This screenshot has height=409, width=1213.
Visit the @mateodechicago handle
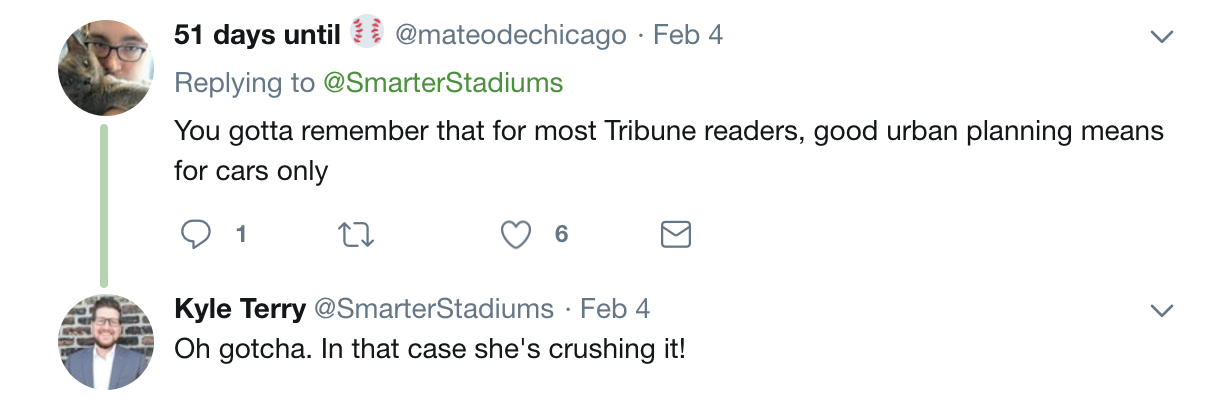[511, 35]
